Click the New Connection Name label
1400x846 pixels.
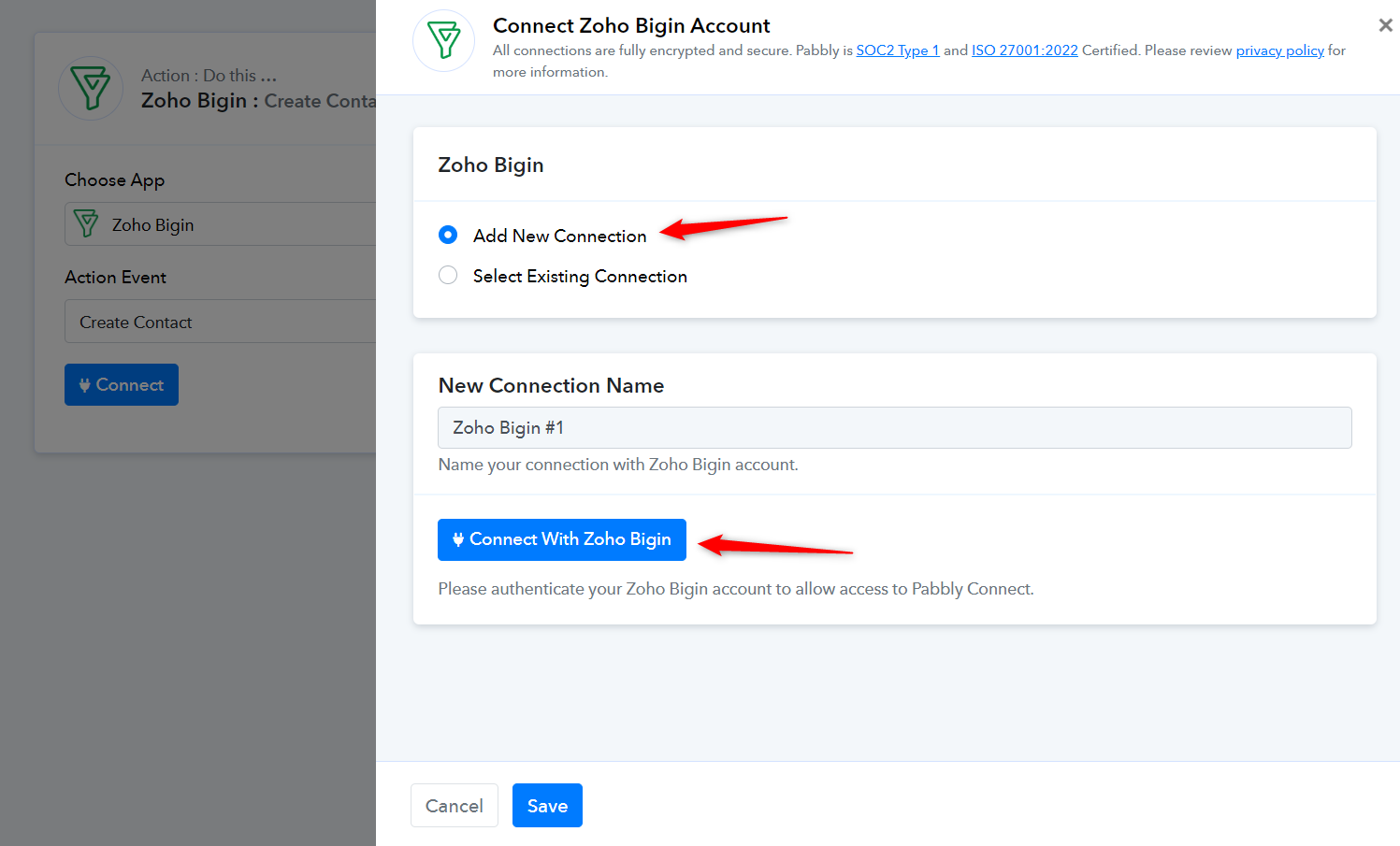[x=551, y=385]
